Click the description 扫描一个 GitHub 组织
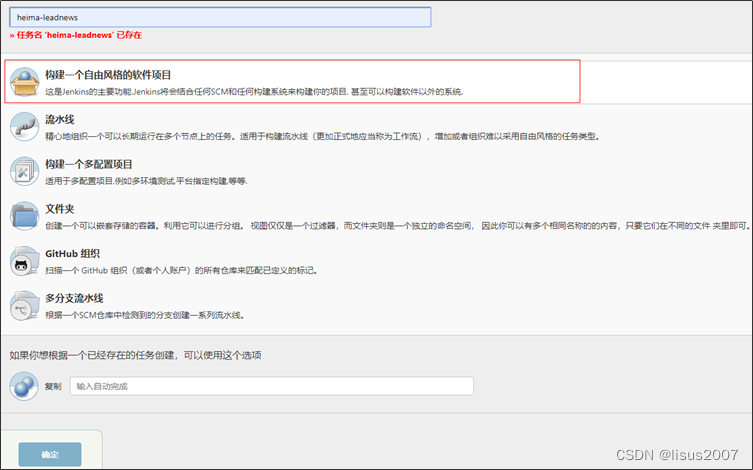The width and height of the screenshot is (753, 470). click(x=182, y=270)
